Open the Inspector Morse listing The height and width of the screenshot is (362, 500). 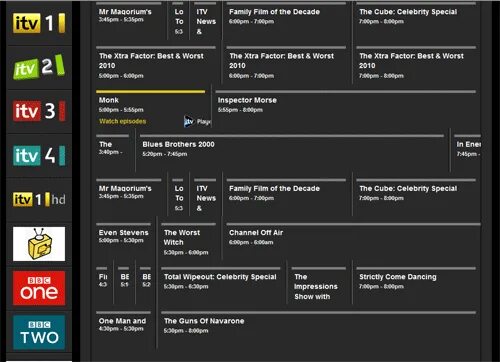click(346, 108)
